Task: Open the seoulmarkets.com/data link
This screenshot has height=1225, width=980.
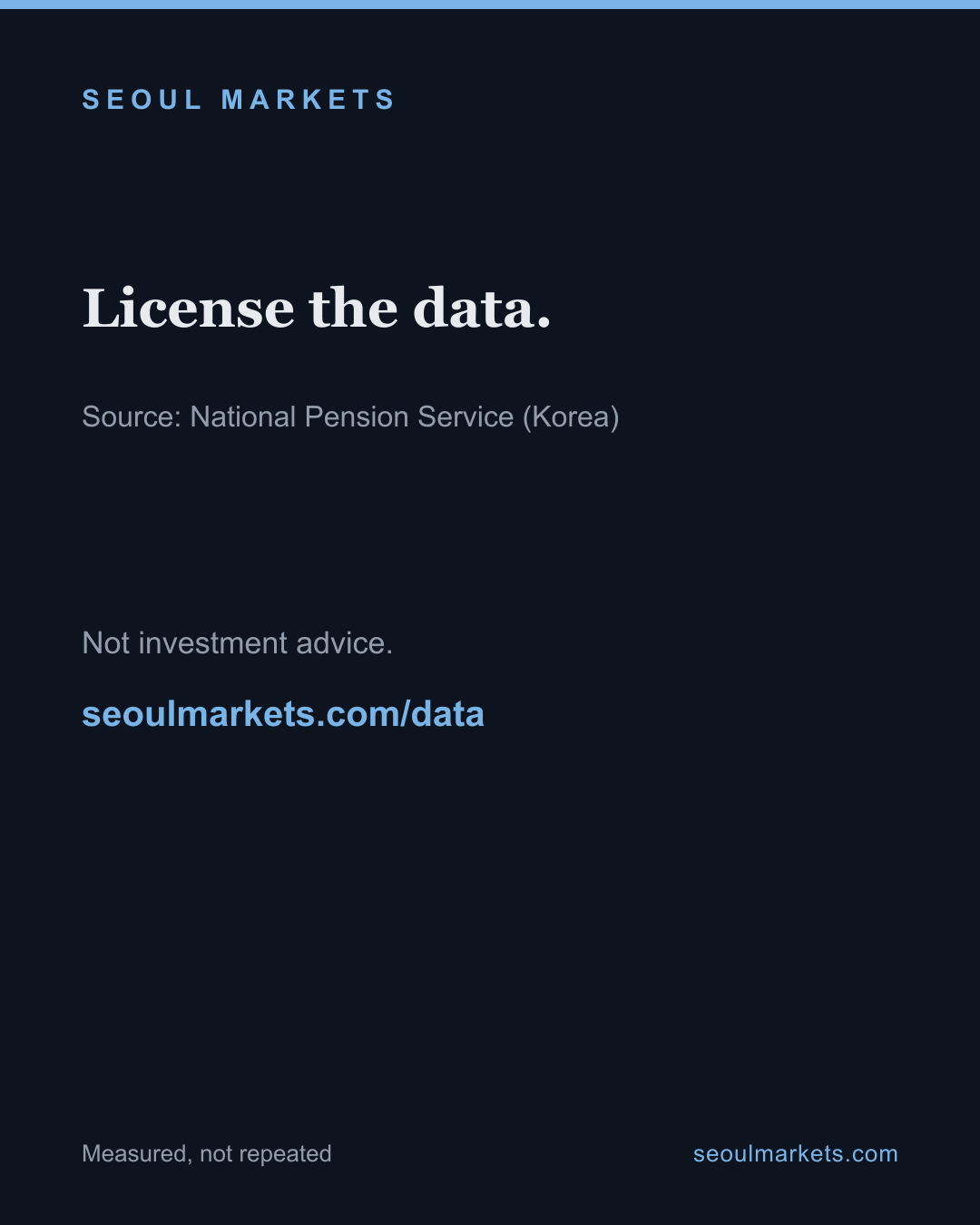Action: click(283, 714)
